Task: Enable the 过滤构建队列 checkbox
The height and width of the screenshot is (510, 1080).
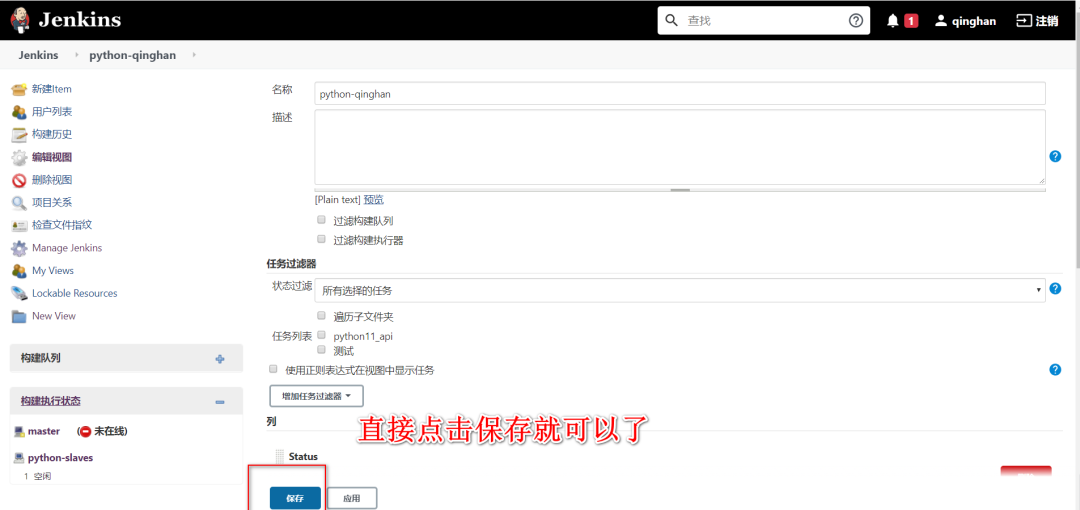Action: point(321,220)
